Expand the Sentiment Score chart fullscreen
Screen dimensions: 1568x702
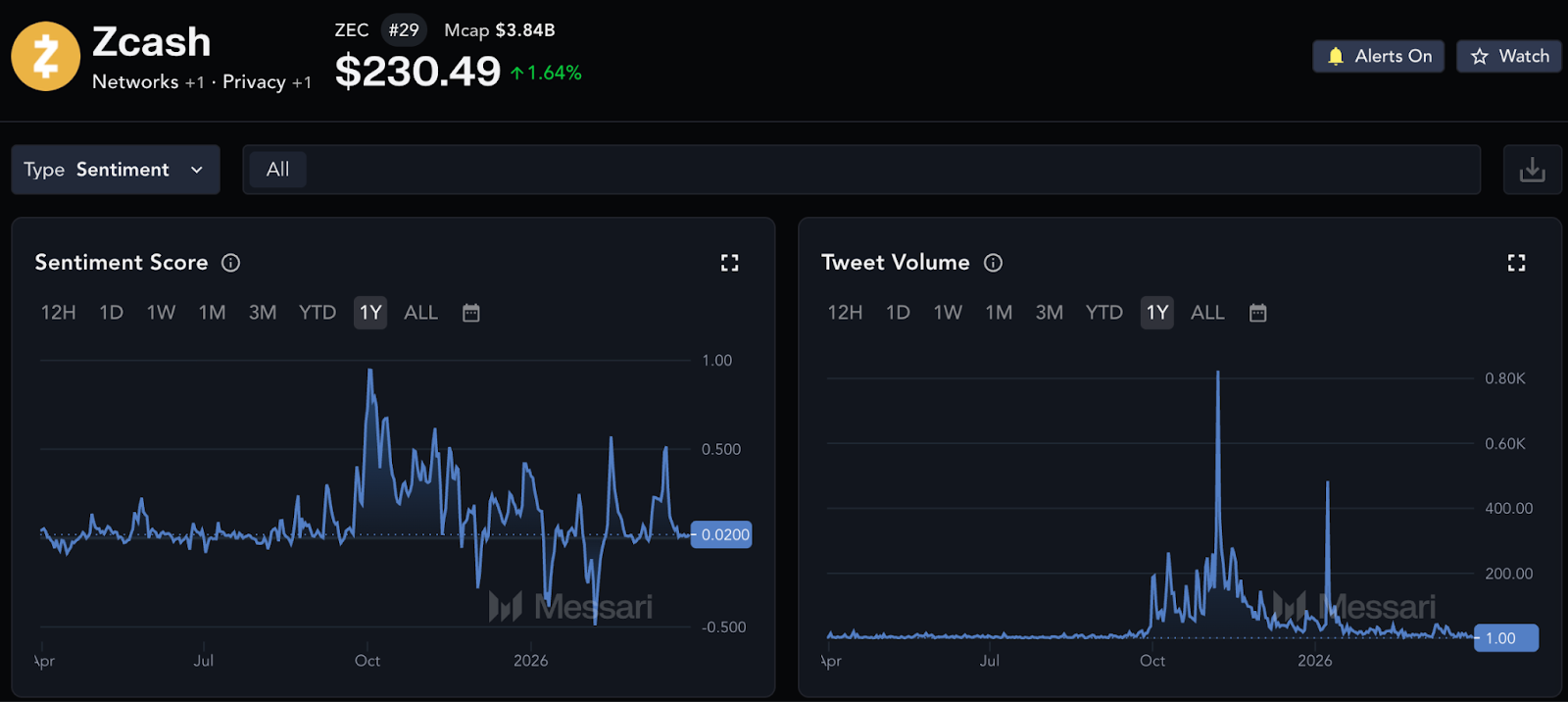[x=729, y=263]
